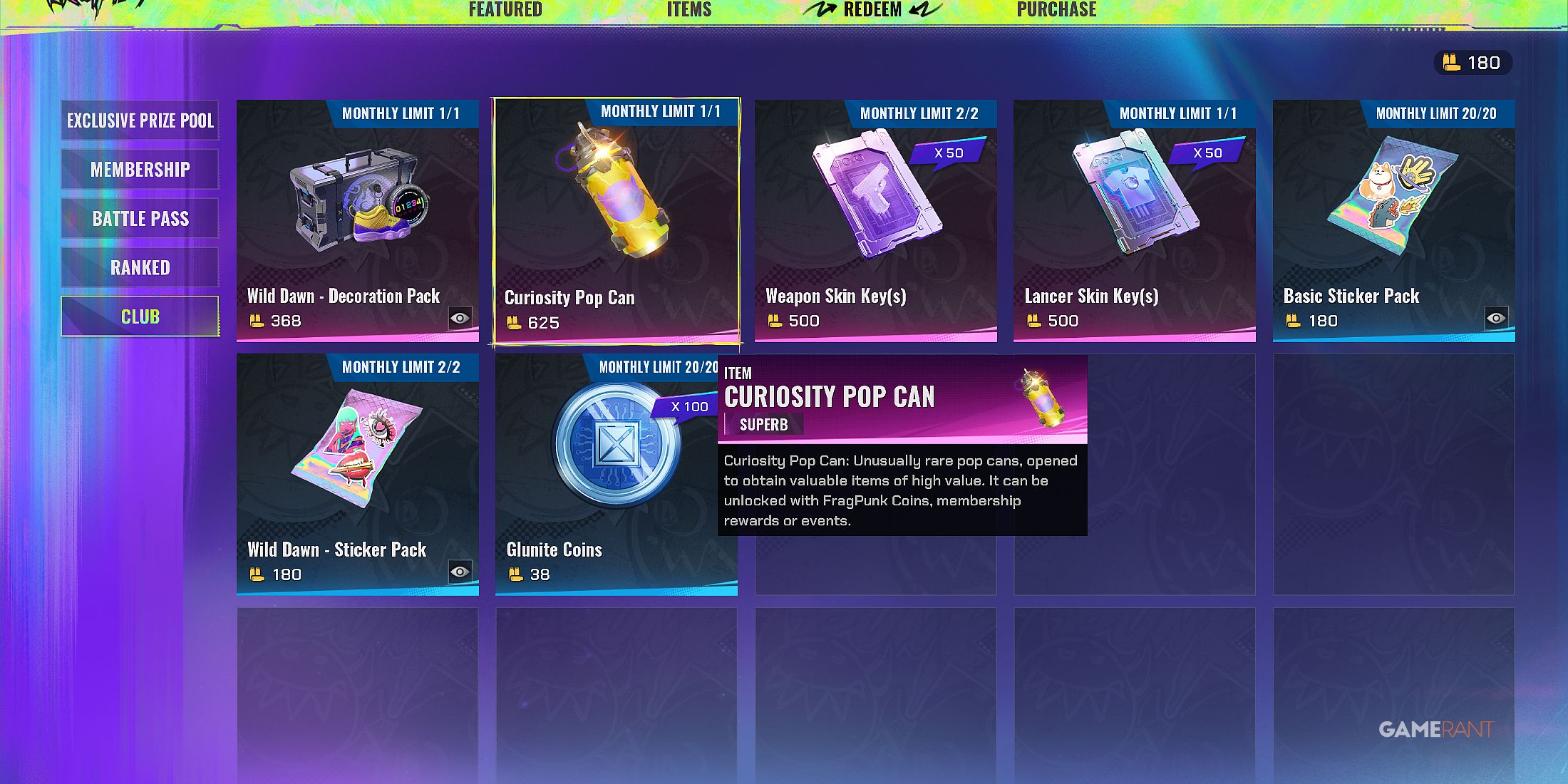Open the Membership category

(x=140, y=170)
